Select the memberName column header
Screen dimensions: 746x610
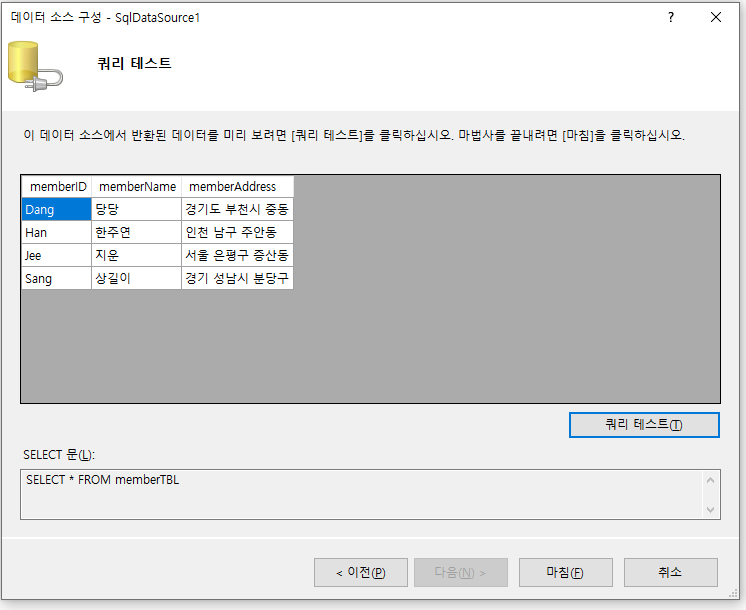[x=137, y=187]
